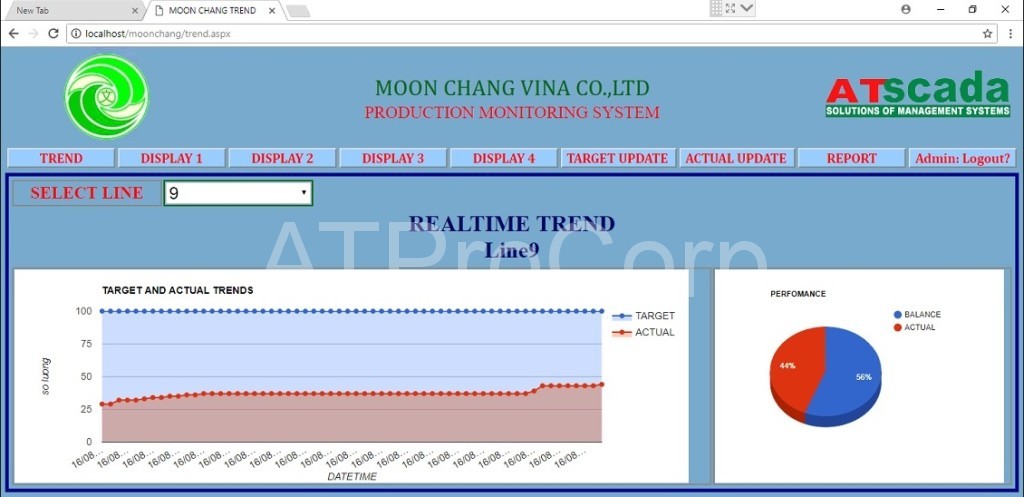Open the DISPLAY 1 menu item
This screenshot has width=1024, height=497.
tap(171, 158)
